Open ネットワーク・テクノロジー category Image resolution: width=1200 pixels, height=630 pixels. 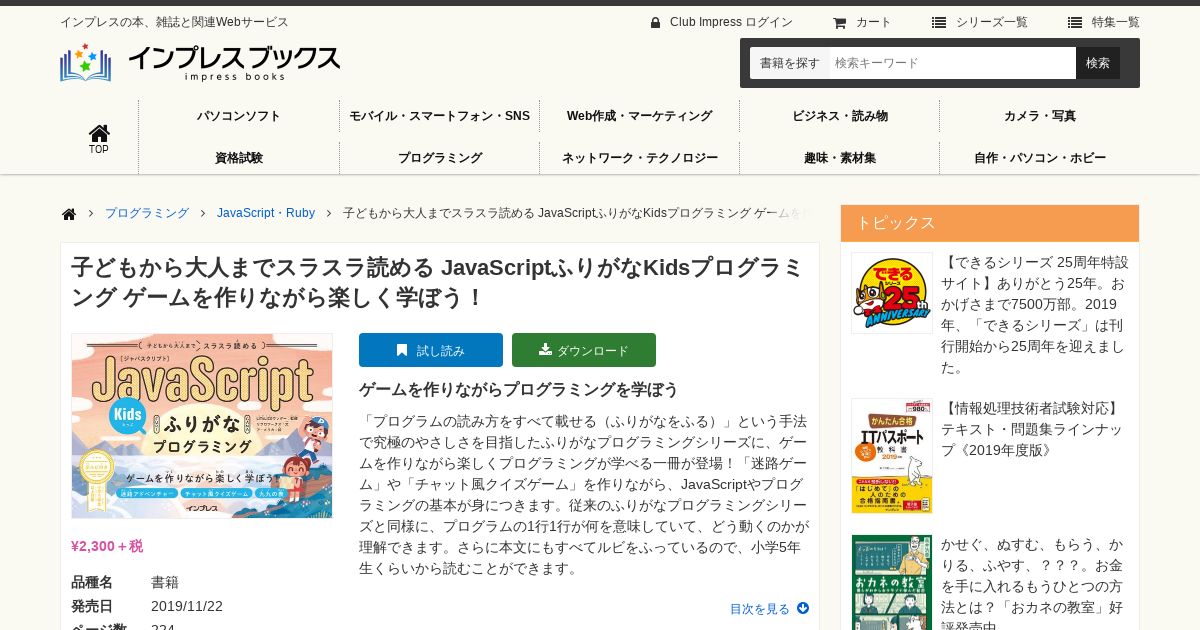coord(639,158)
